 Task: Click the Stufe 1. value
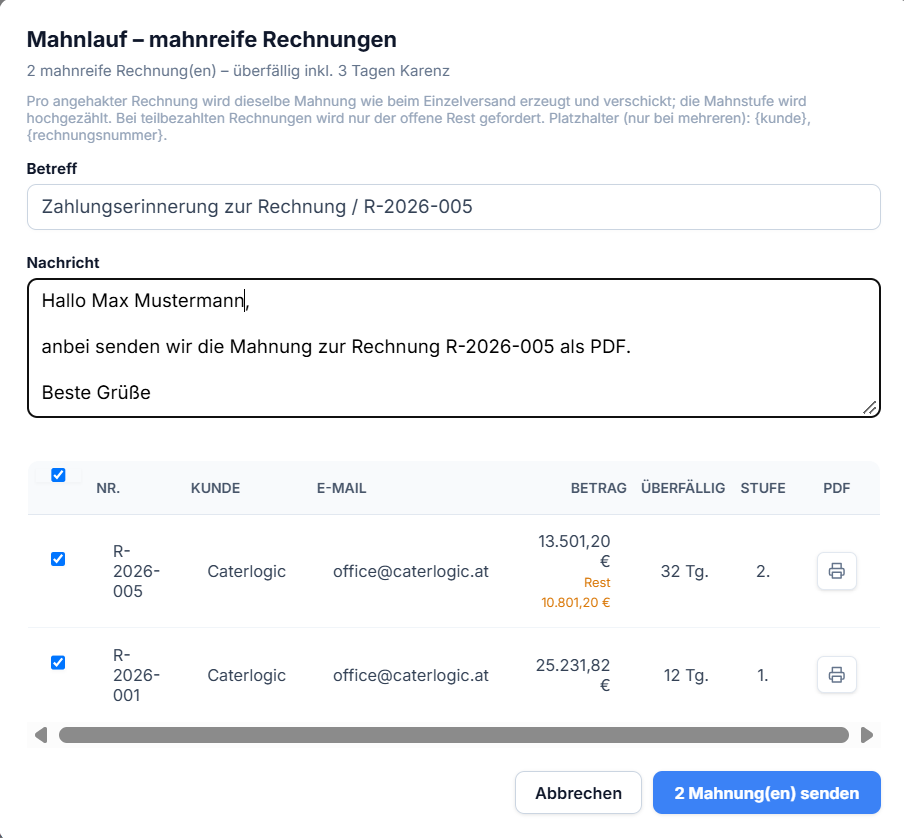point(763,675)
